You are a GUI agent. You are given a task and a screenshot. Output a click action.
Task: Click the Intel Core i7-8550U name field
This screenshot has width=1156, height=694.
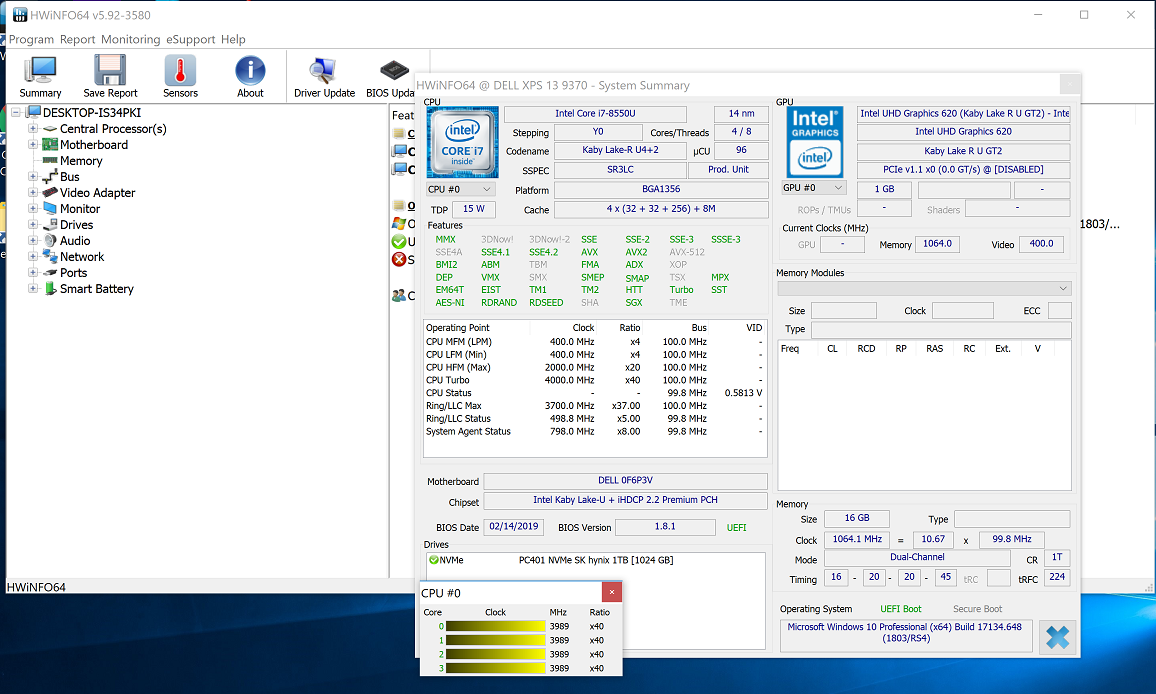coord(595,114)
